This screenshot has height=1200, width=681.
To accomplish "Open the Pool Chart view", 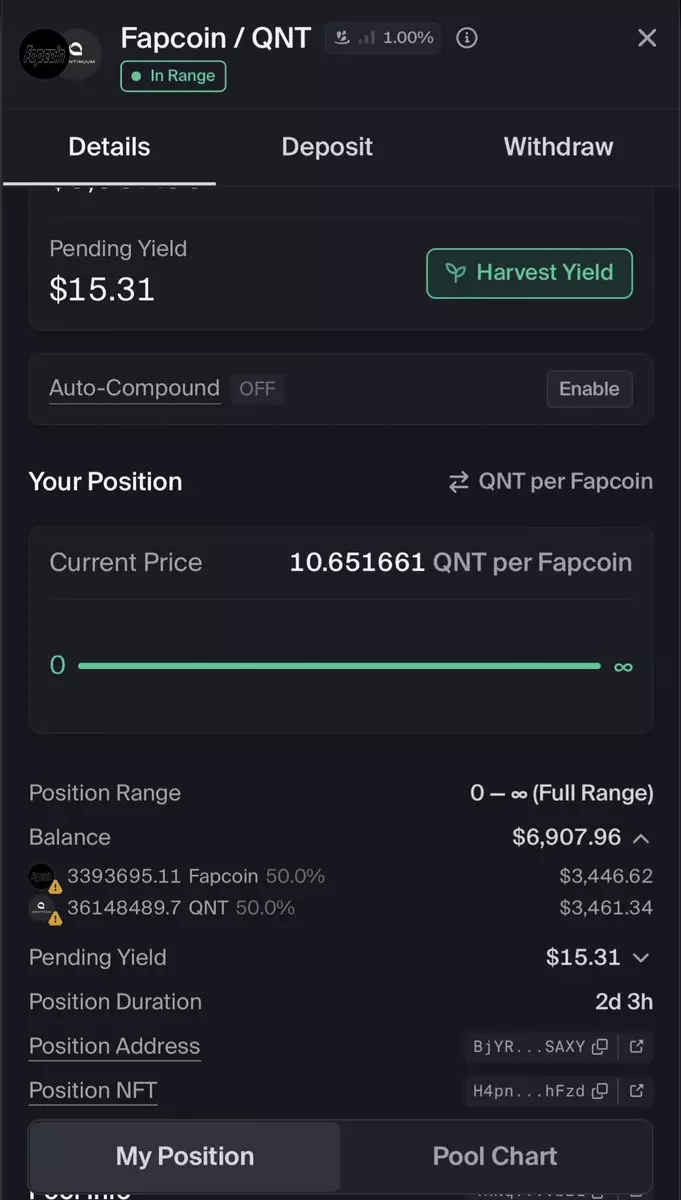I will click(x=495, y=1157).
